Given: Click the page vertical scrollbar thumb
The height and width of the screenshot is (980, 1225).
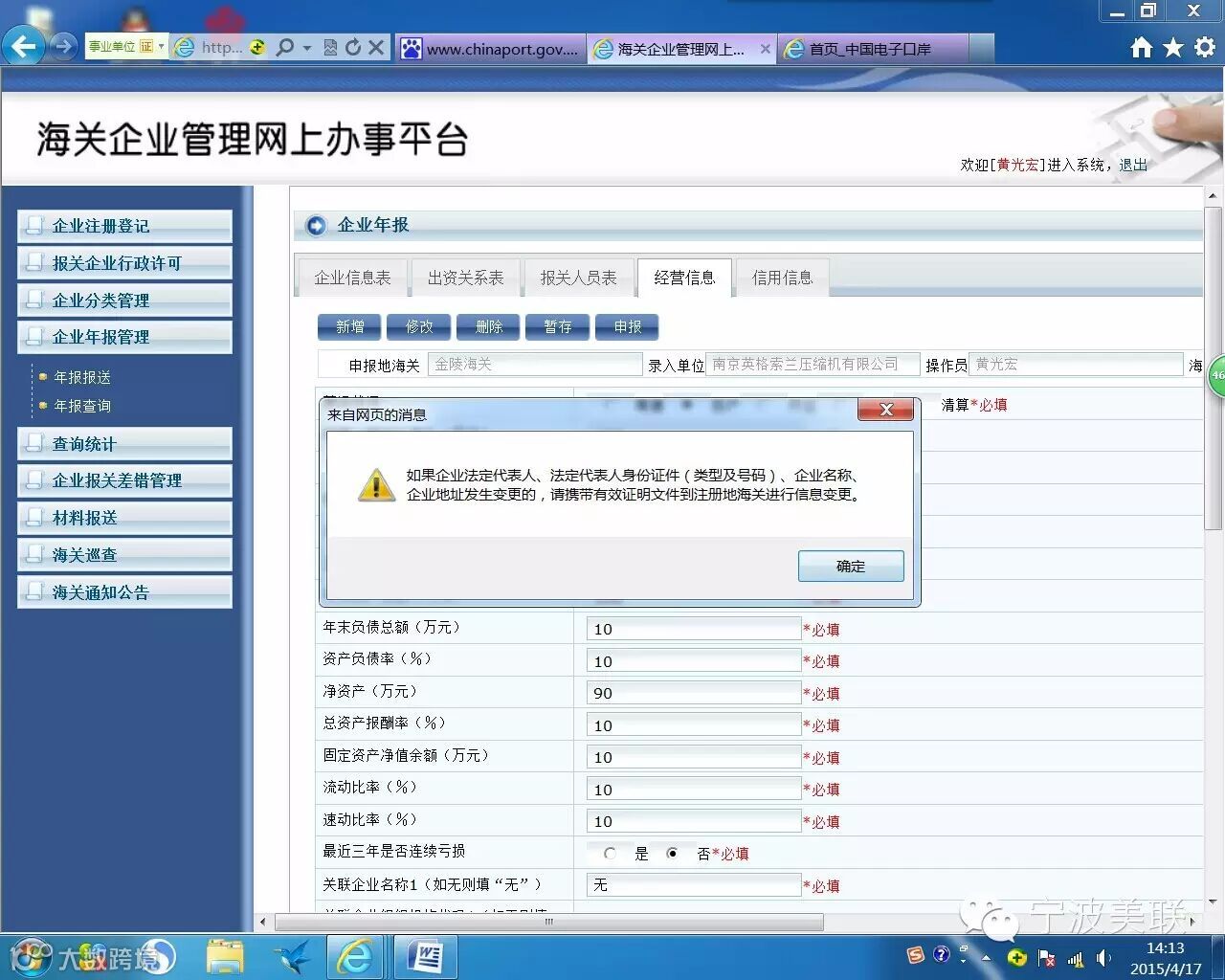Looking at the screenshot, I should (1213, 367).
